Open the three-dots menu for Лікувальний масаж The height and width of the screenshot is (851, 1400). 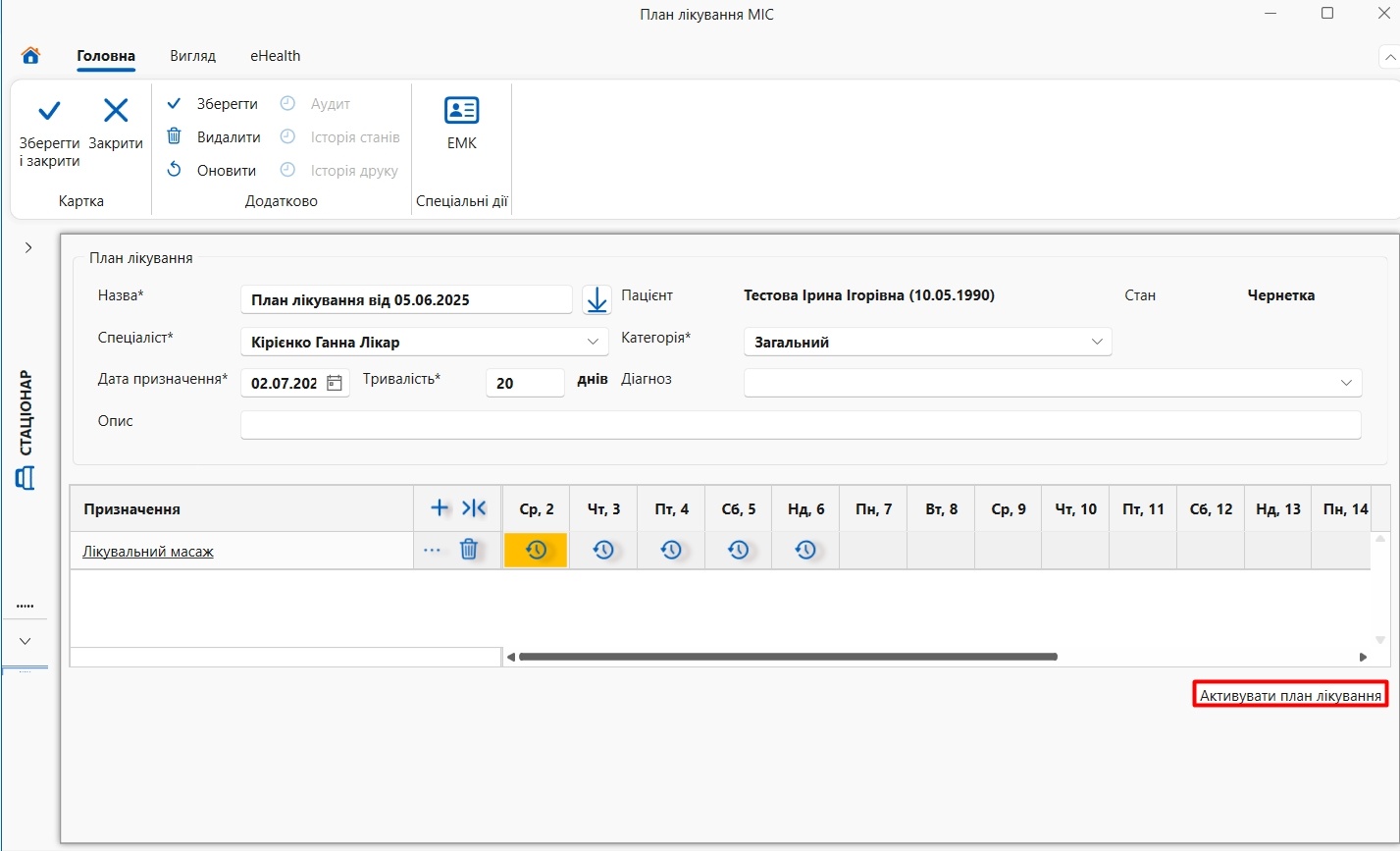[432, 551]
